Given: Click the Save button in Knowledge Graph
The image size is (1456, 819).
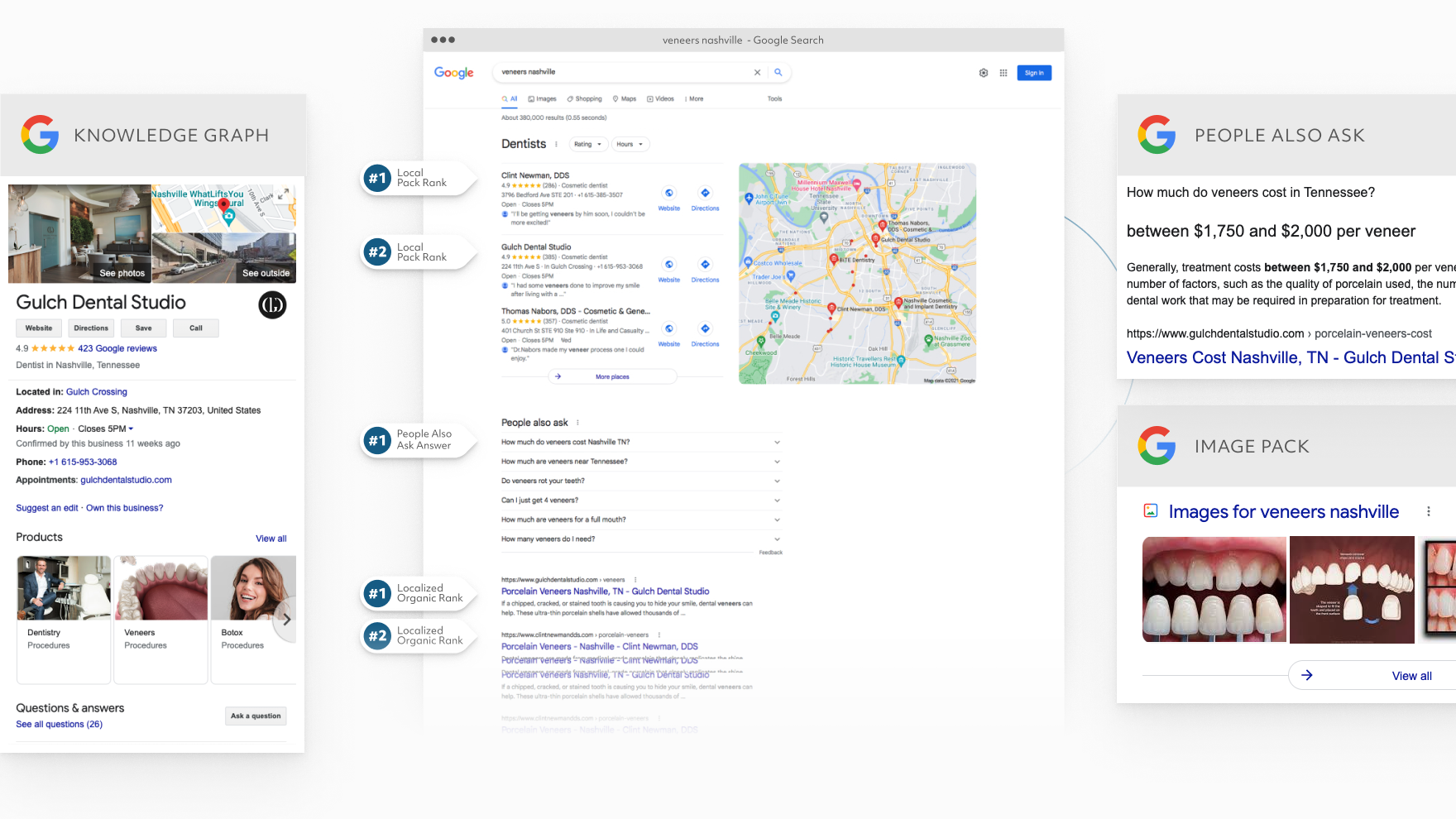Looking at the screenshot, I should (144, 328).
